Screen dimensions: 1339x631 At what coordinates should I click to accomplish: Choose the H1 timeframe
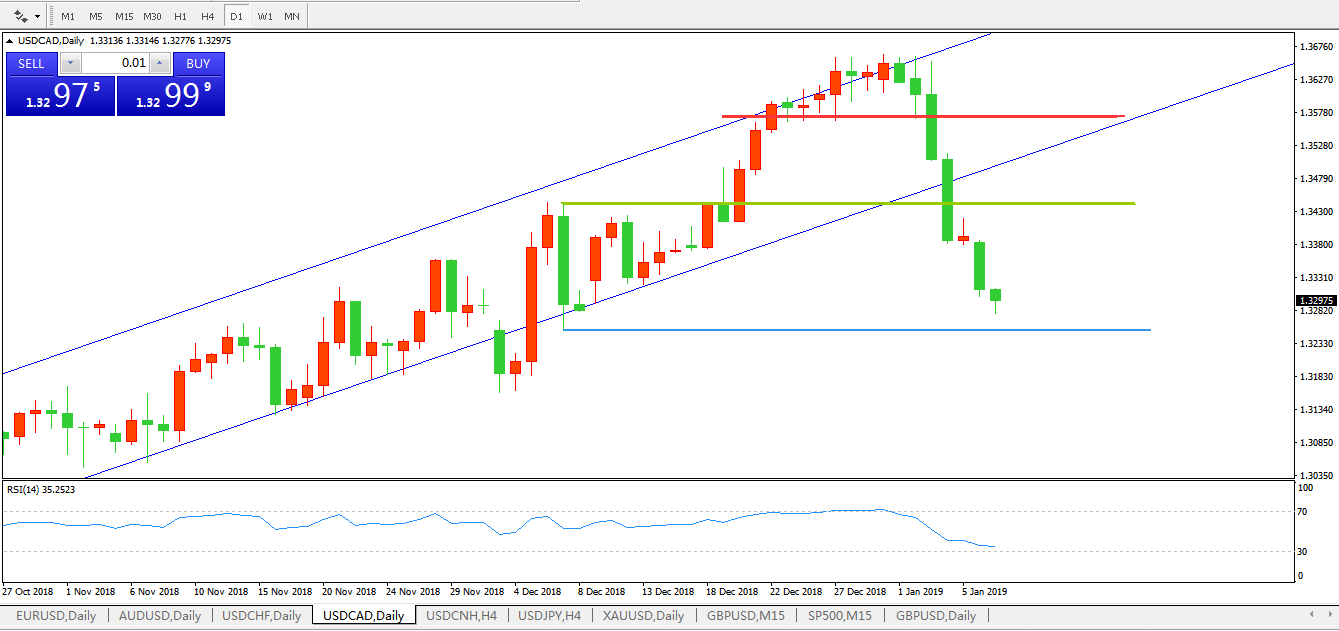point(180,16)
